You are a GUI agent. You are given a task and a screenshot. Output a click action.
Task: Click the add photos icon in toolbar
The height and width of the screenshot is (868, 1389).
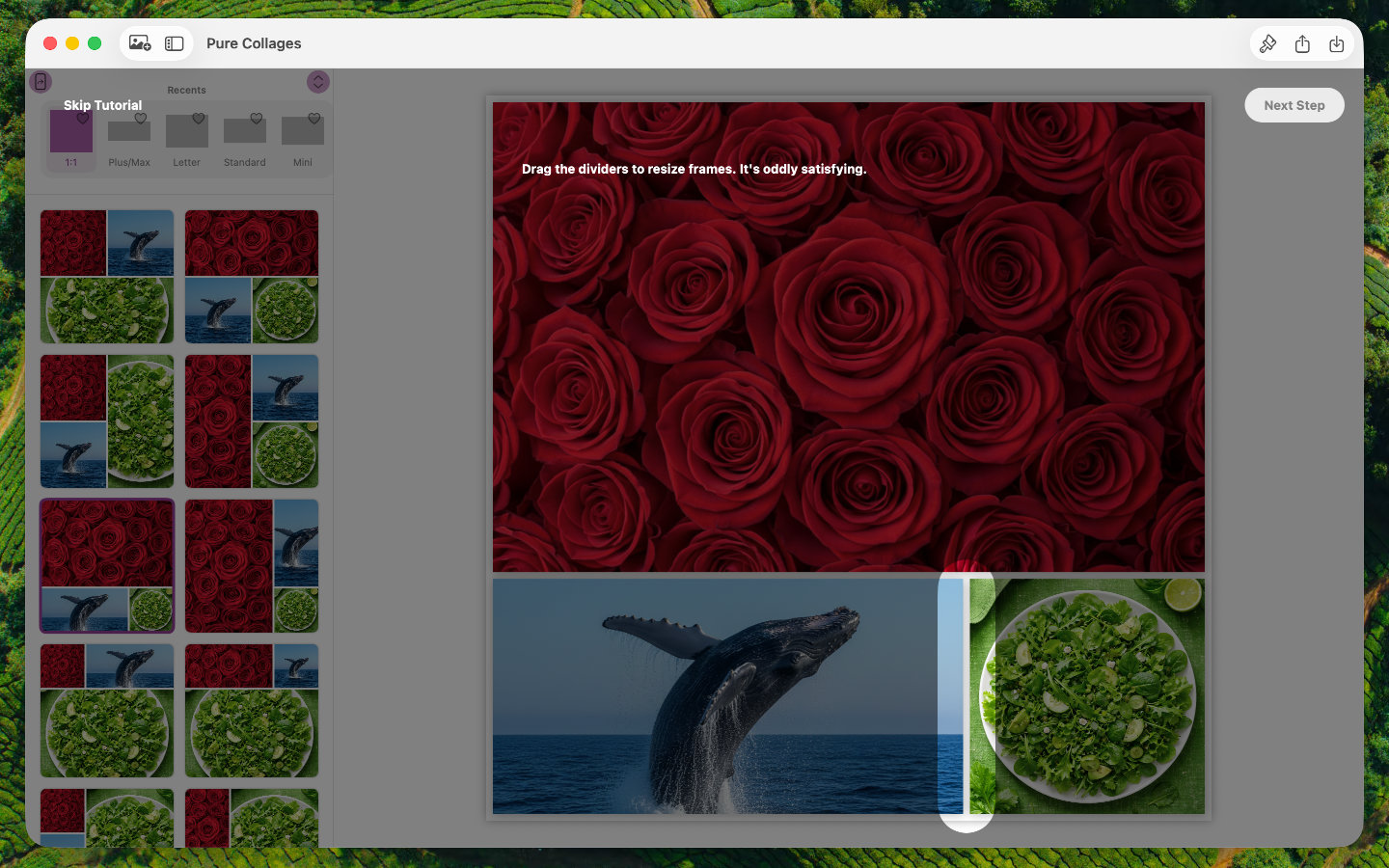[x=140, y=43]
